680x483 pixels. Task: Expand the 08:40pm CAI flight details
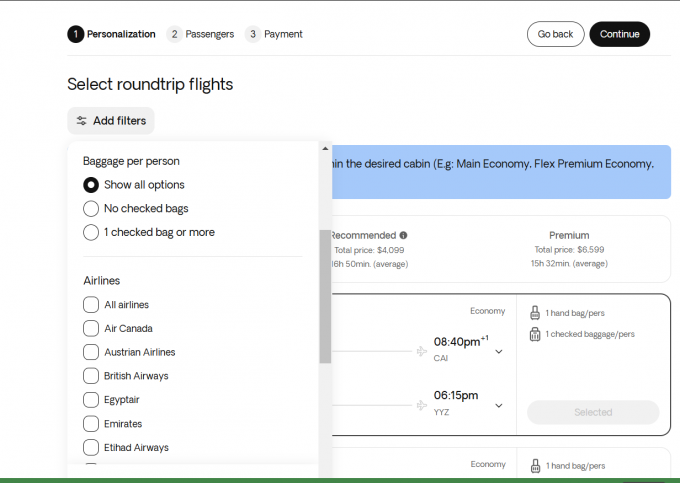[498, 351]
